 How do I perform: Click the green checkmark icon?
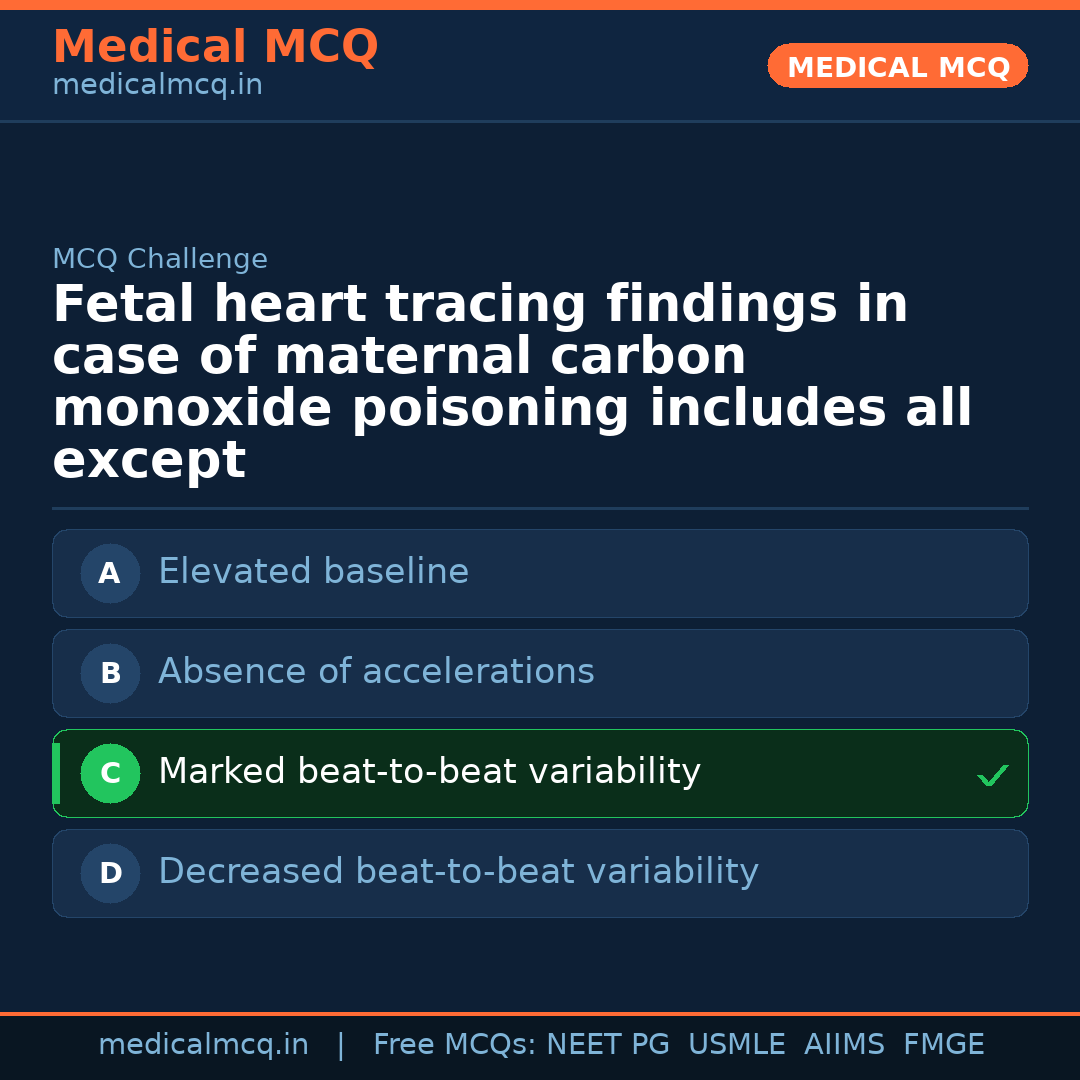click(x=992, y=775)
